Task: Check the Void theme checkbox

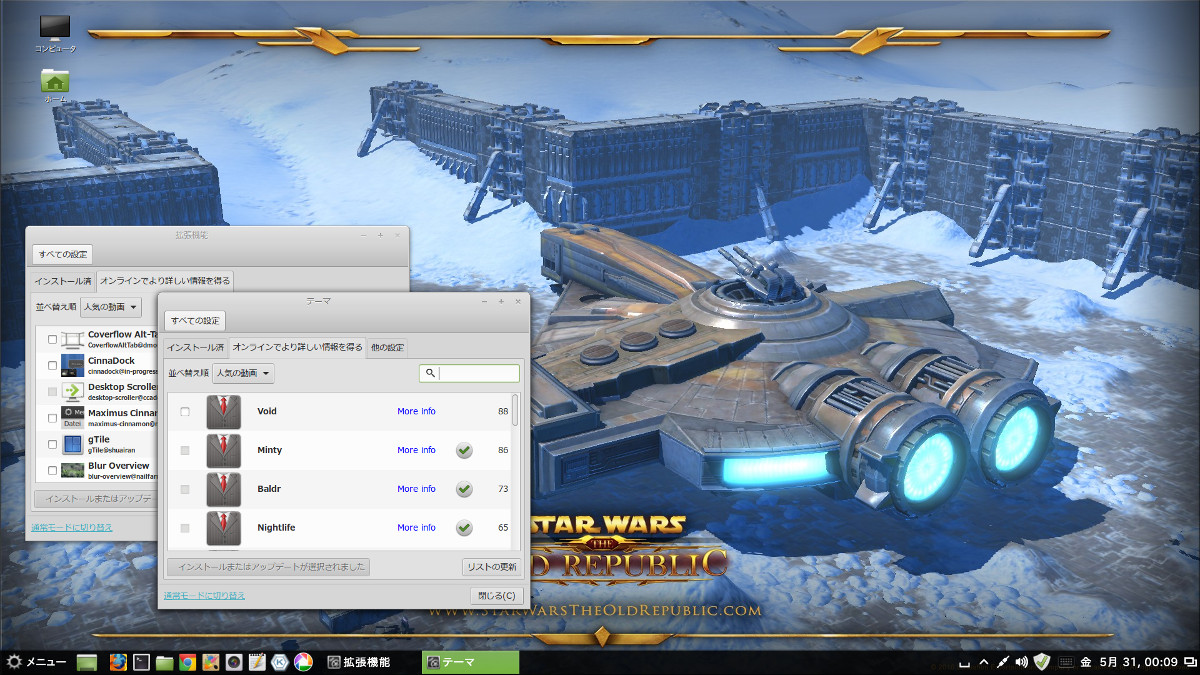Action: [185, 412]
